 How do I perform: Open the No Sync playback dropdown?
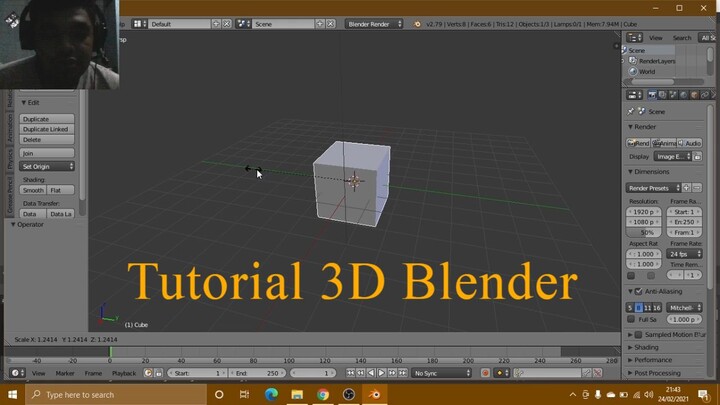(x=442, y=373)
